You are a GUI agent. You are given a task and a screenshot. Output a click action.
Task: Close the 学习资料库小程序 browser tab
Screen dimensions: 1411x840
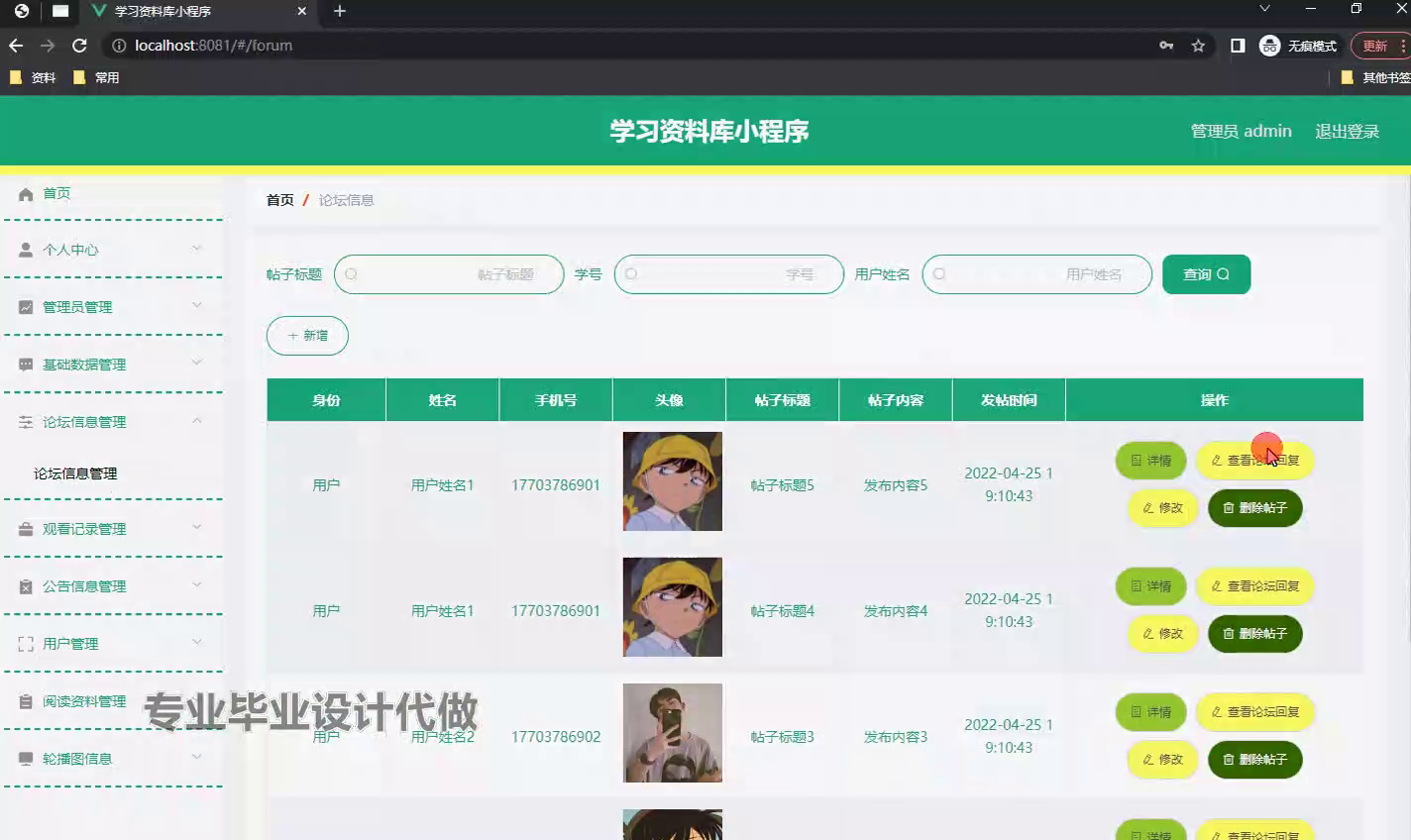[302, 12]
